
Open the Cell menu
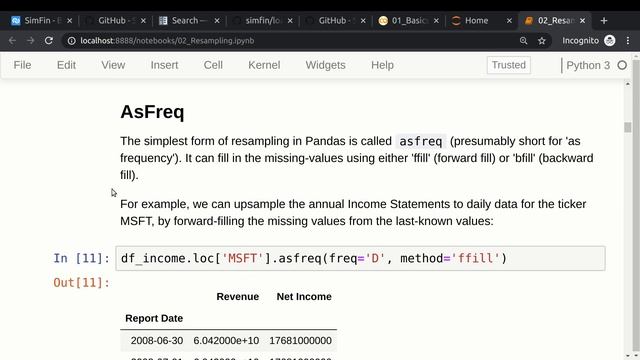[213, 65]
